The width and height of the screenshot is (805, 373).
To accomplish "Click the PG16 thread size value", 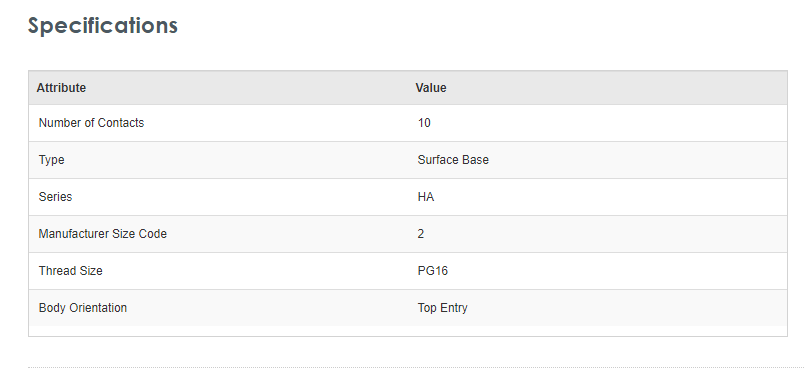I will coord(432,271).
